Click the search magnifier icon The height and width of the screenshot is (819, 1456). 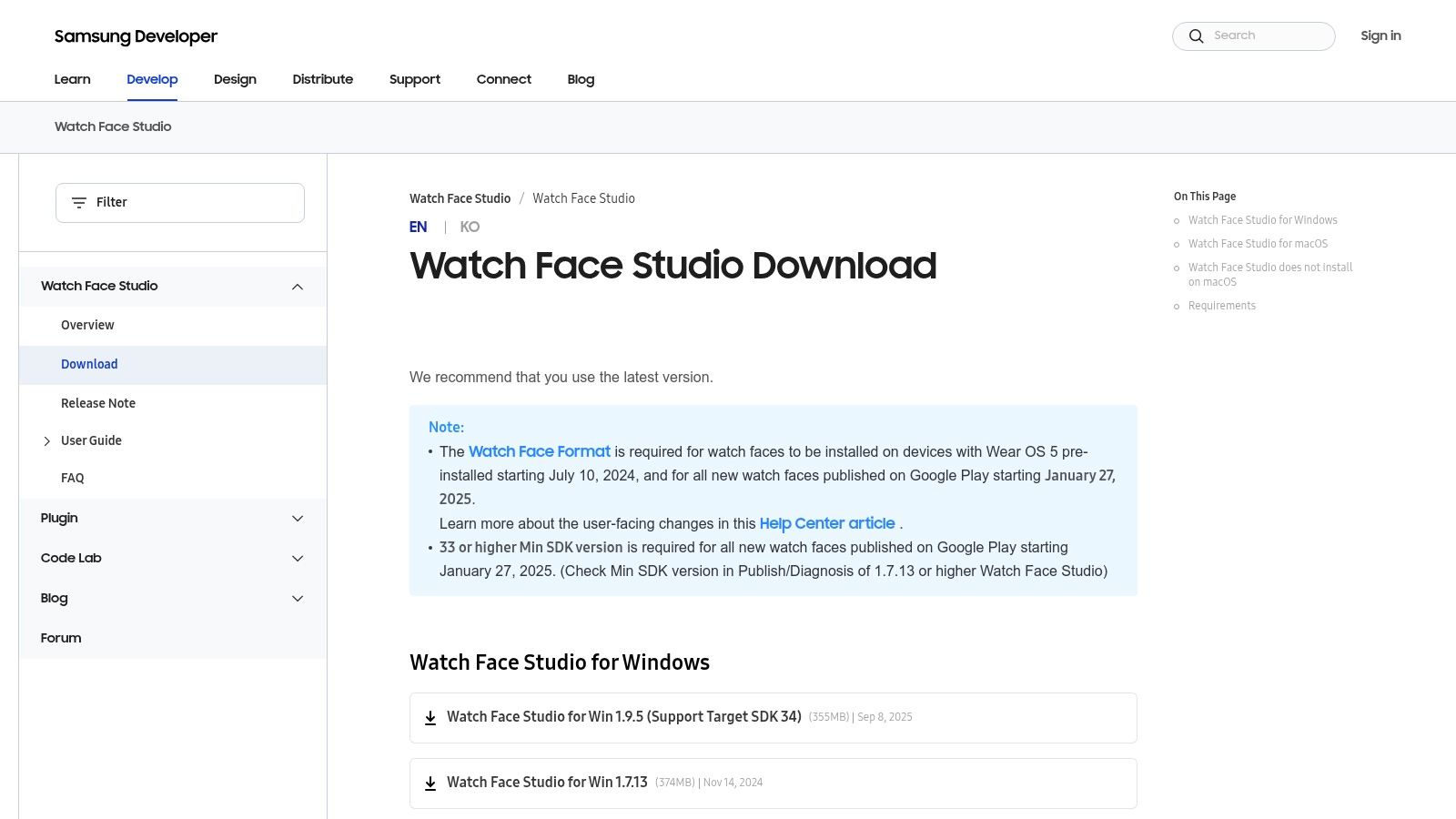tap(1197, 35)
